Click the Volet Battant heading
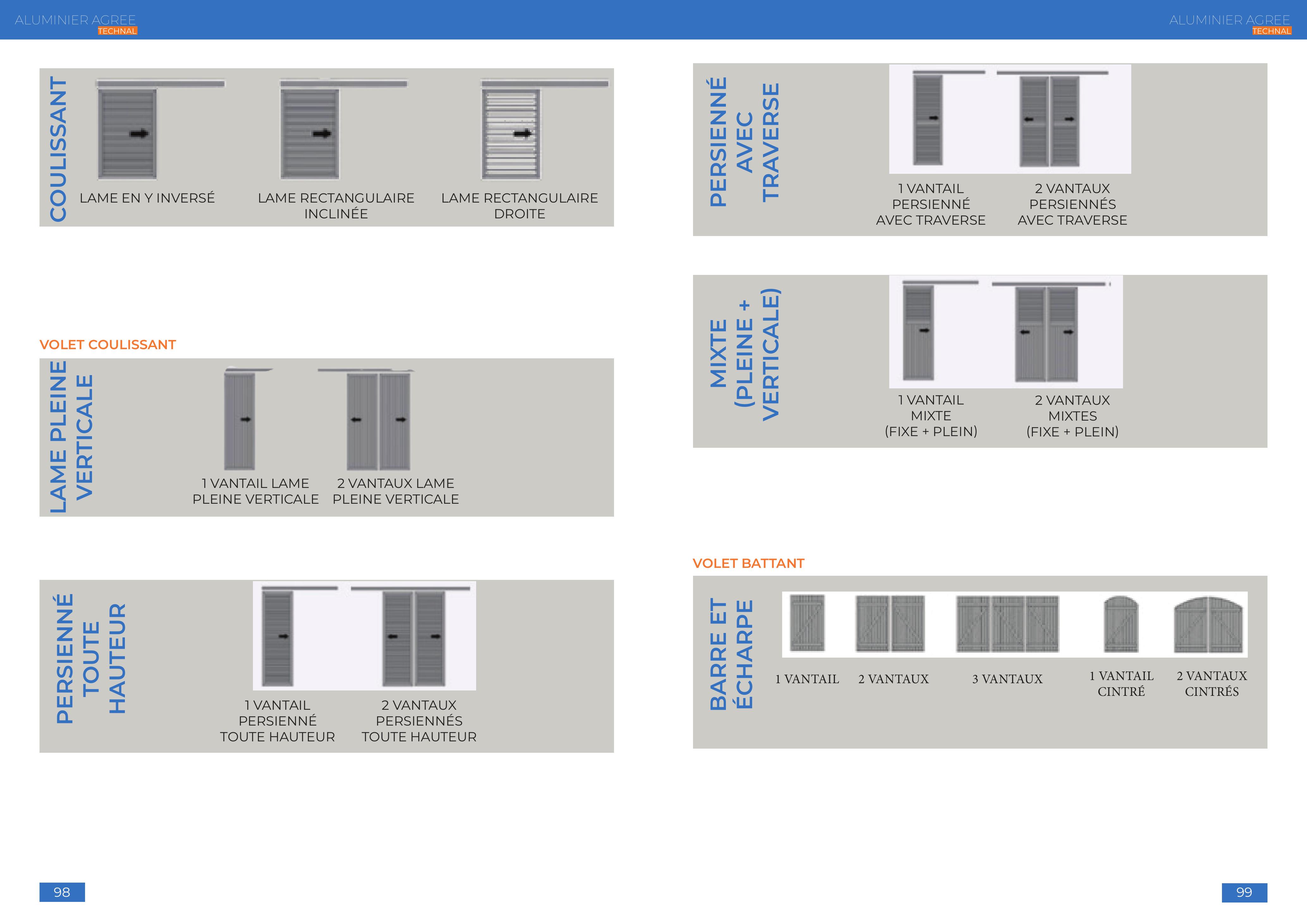Screen dimensions: 1307x924 pyautogui.click(x=748, y=563)
